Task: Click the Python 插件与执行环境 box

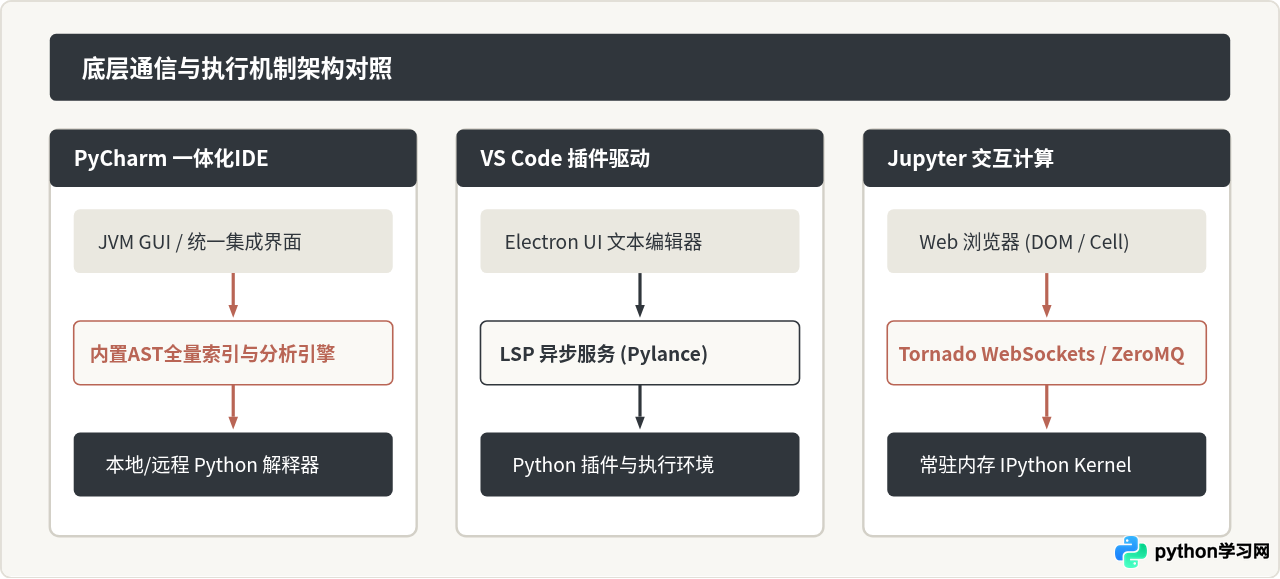Action: [640, 465]
